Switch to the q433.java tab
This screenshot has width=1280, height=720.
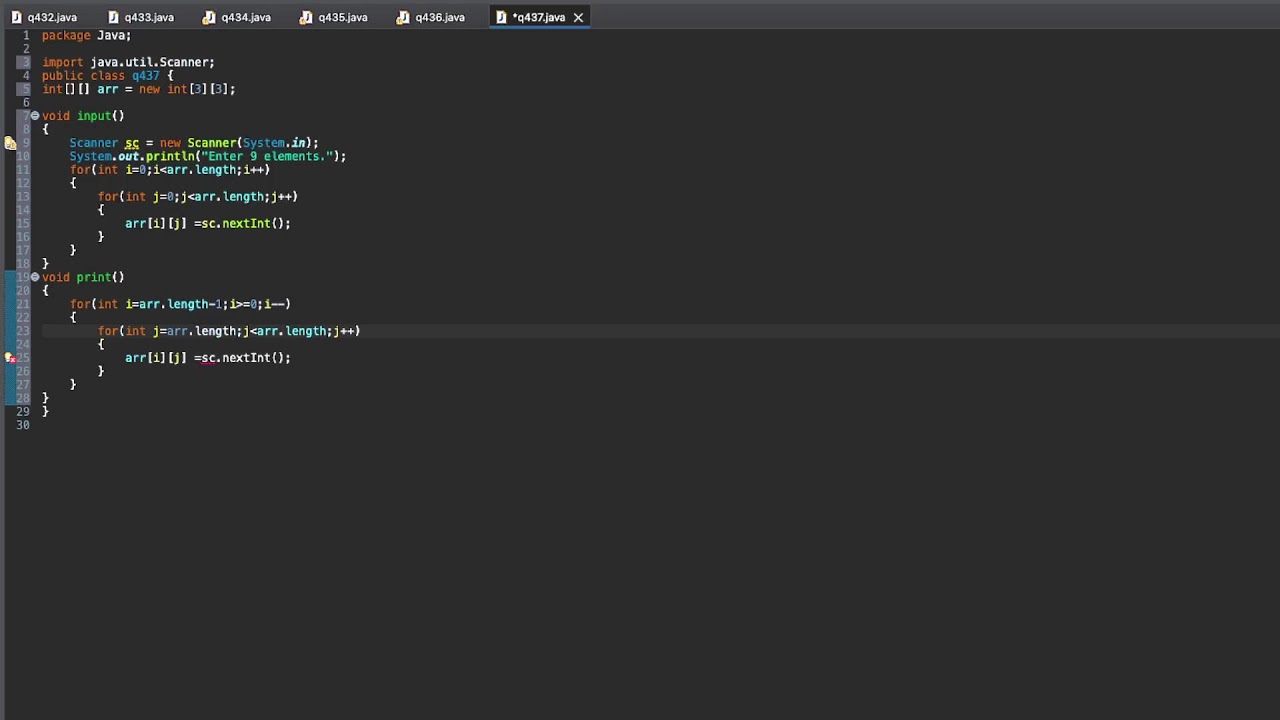(141, 17)
